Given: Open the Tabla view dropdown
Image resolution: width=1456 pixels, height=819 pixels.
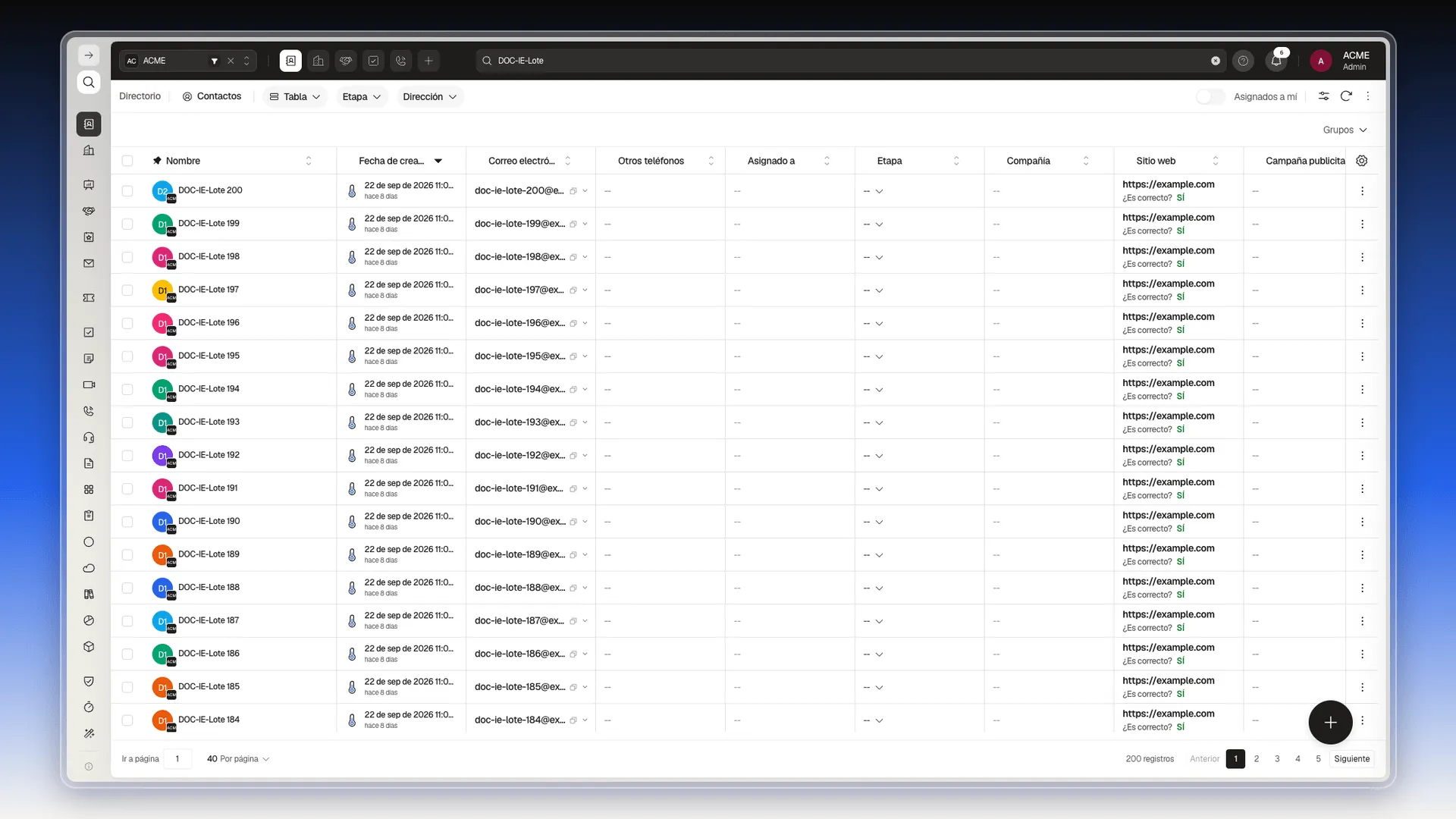Looking at the screenshot, I should coord(295,96).
